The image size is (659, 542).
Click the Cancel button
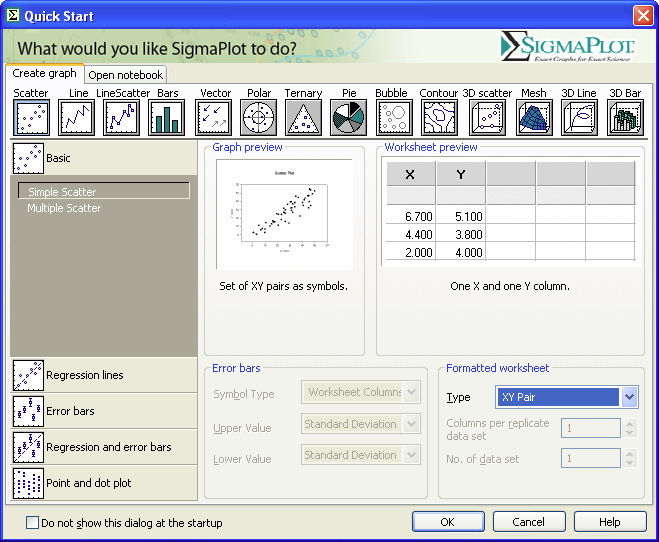click(529, 522)
